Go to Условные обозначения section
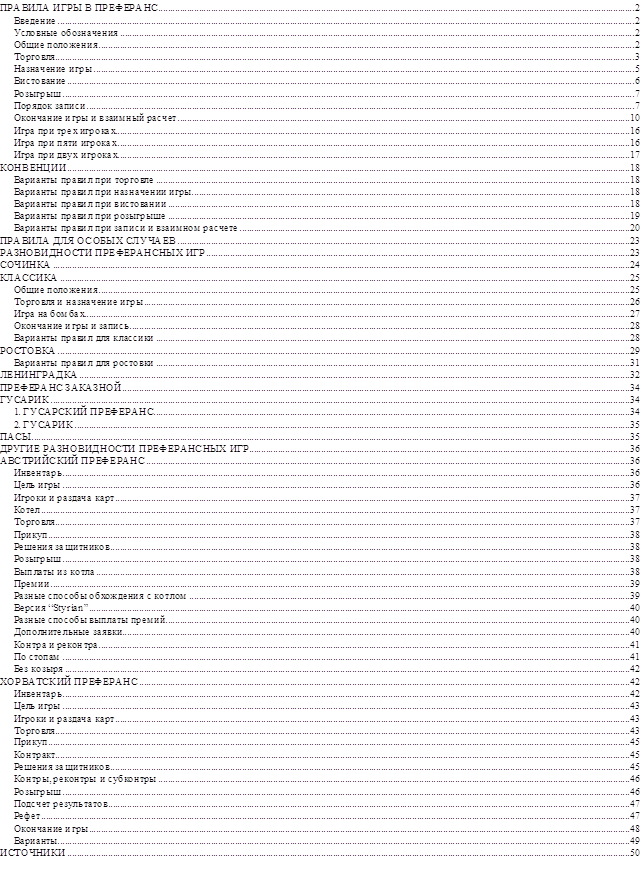644x873 pixels. 66,32
